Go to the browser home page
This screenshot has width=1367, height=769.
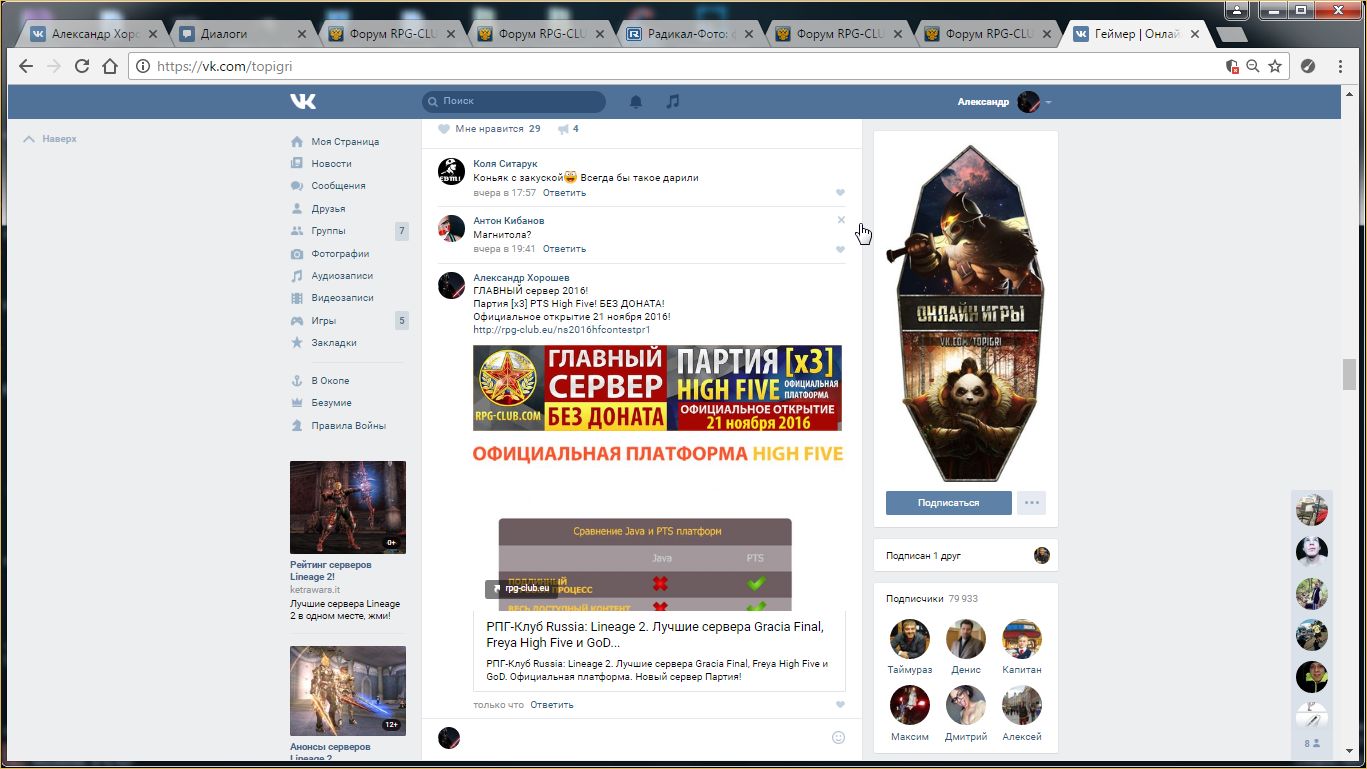pos(110,66)
